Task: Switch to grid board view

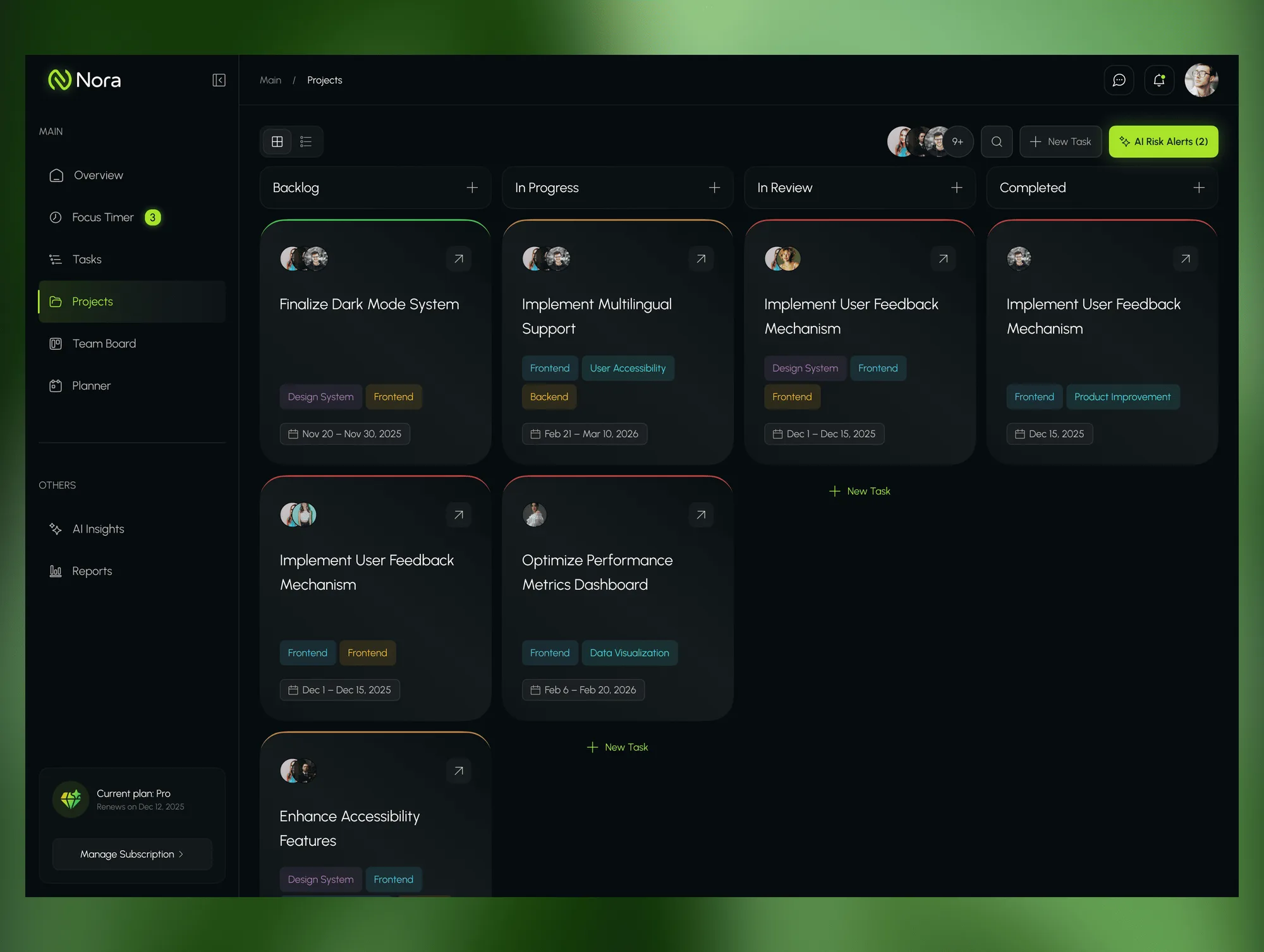Action: (277, 142)
